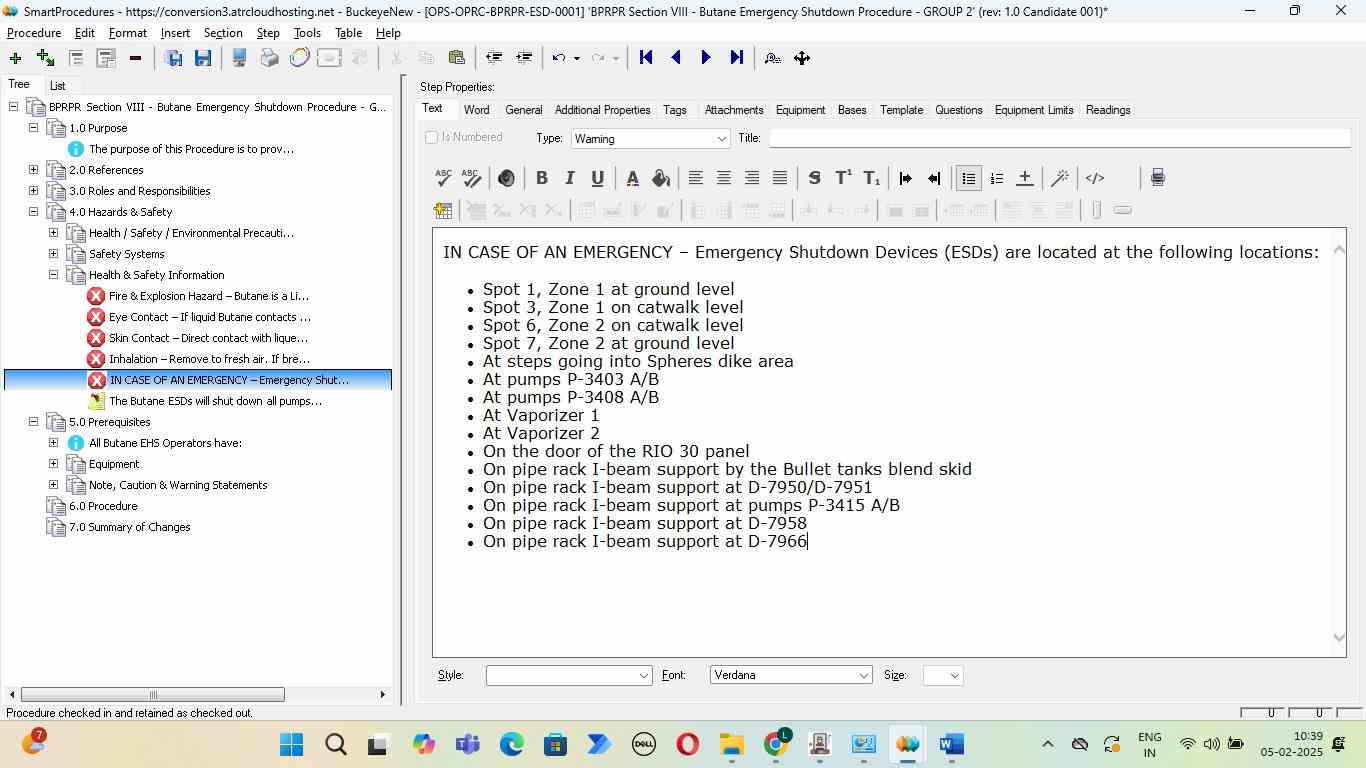Image resolution: width=1366 pixels, height=768 pixels.
Task: Go to first step with skip-back arrow
Action: click(646, 58)
